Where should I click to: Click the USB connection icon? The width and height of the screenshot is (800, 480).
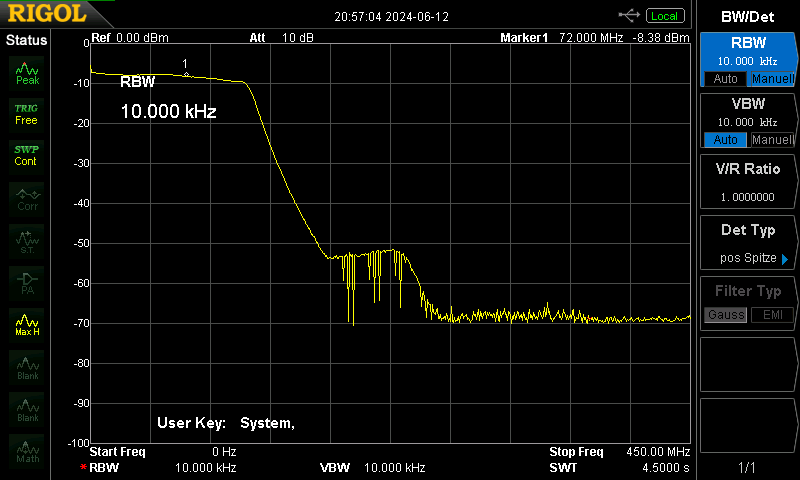tap(629, 16)
